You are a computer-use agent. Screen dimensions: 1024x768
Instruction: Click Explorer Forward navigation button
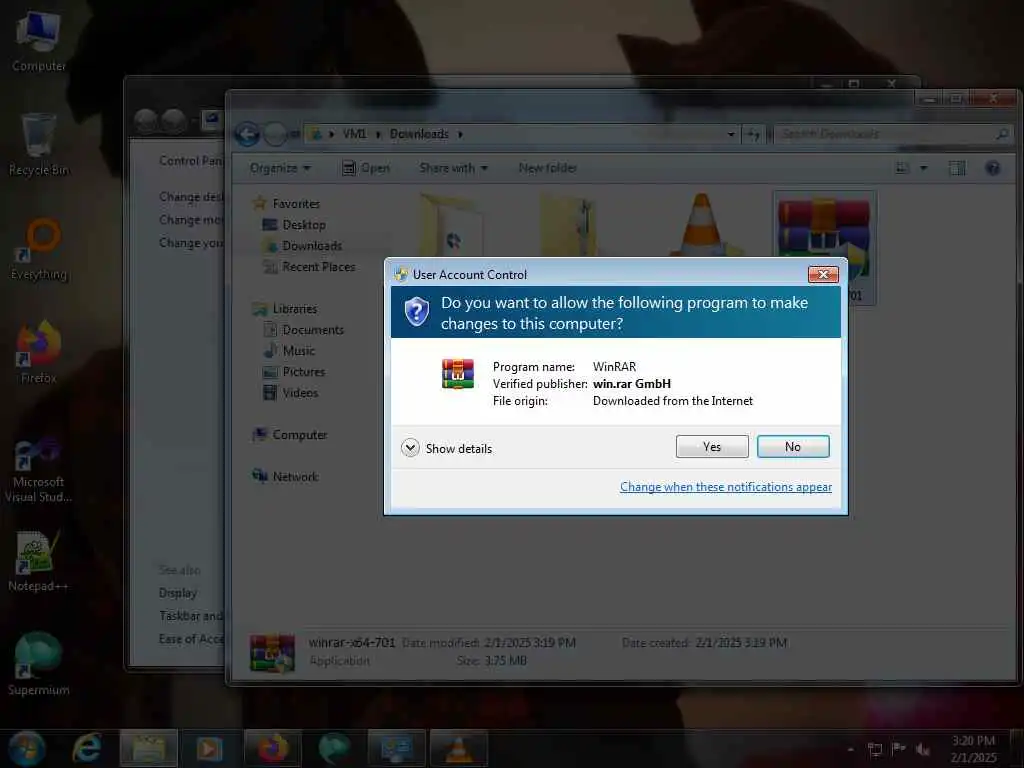coord(275,134)
